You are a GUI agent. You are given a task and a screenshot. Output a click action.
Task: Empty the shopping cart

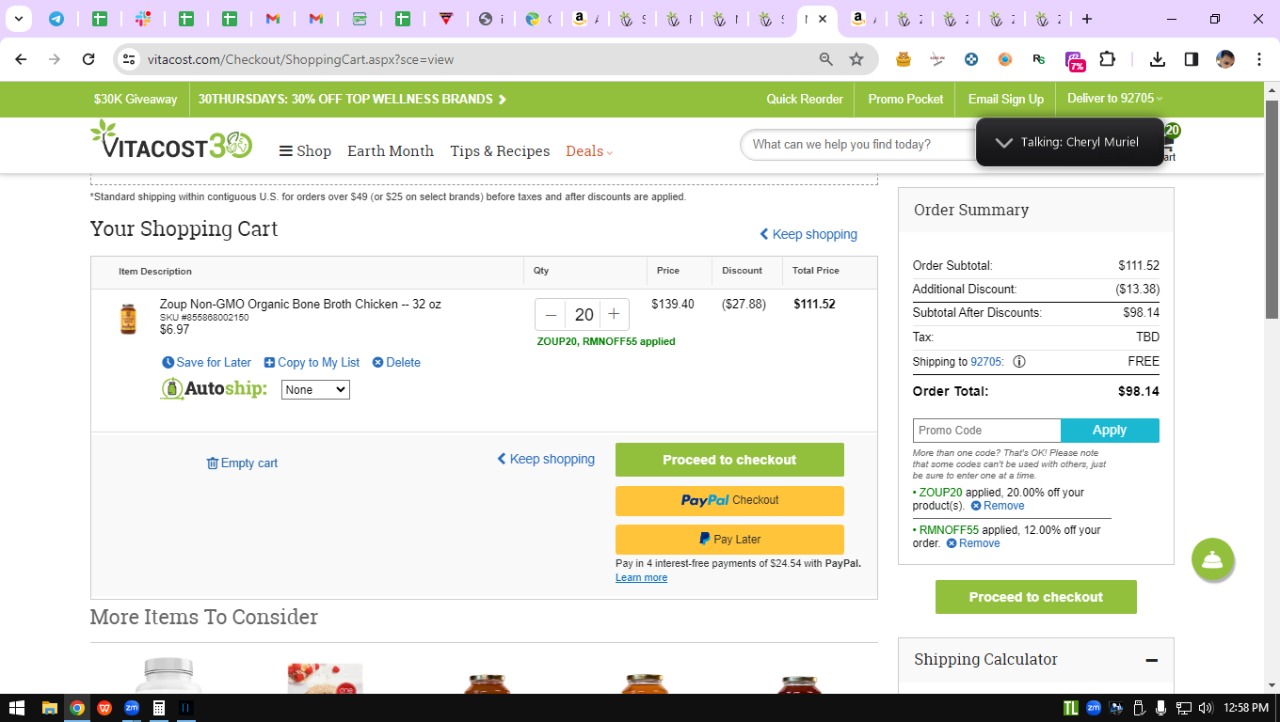click(242, 463)
